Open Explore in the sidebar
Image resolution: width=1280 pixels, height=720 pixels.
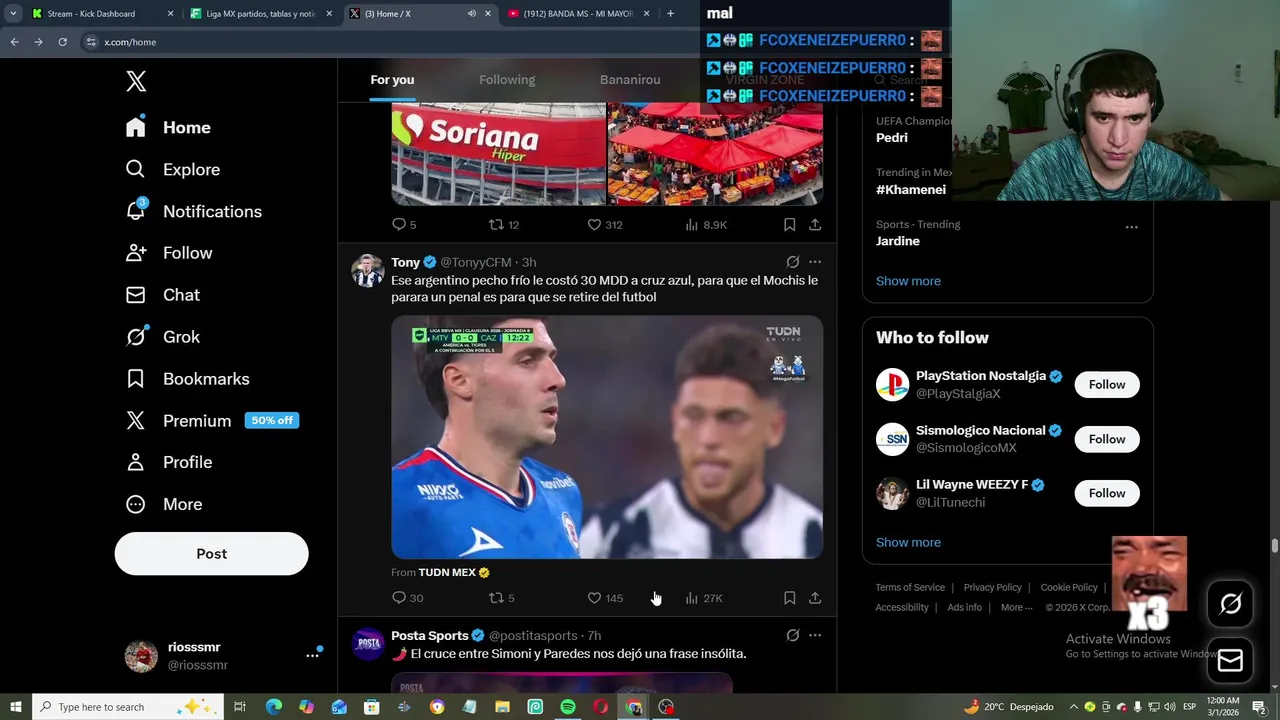172,169
